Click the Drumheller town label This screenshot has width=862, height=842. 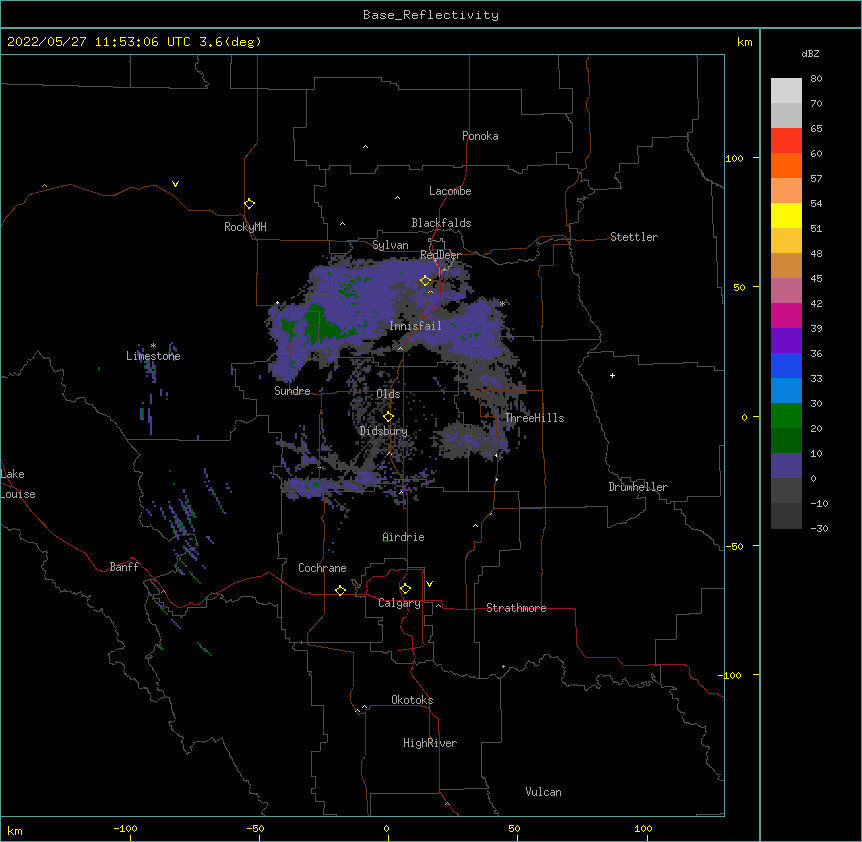pyautogui.click(x=638, y=487)
